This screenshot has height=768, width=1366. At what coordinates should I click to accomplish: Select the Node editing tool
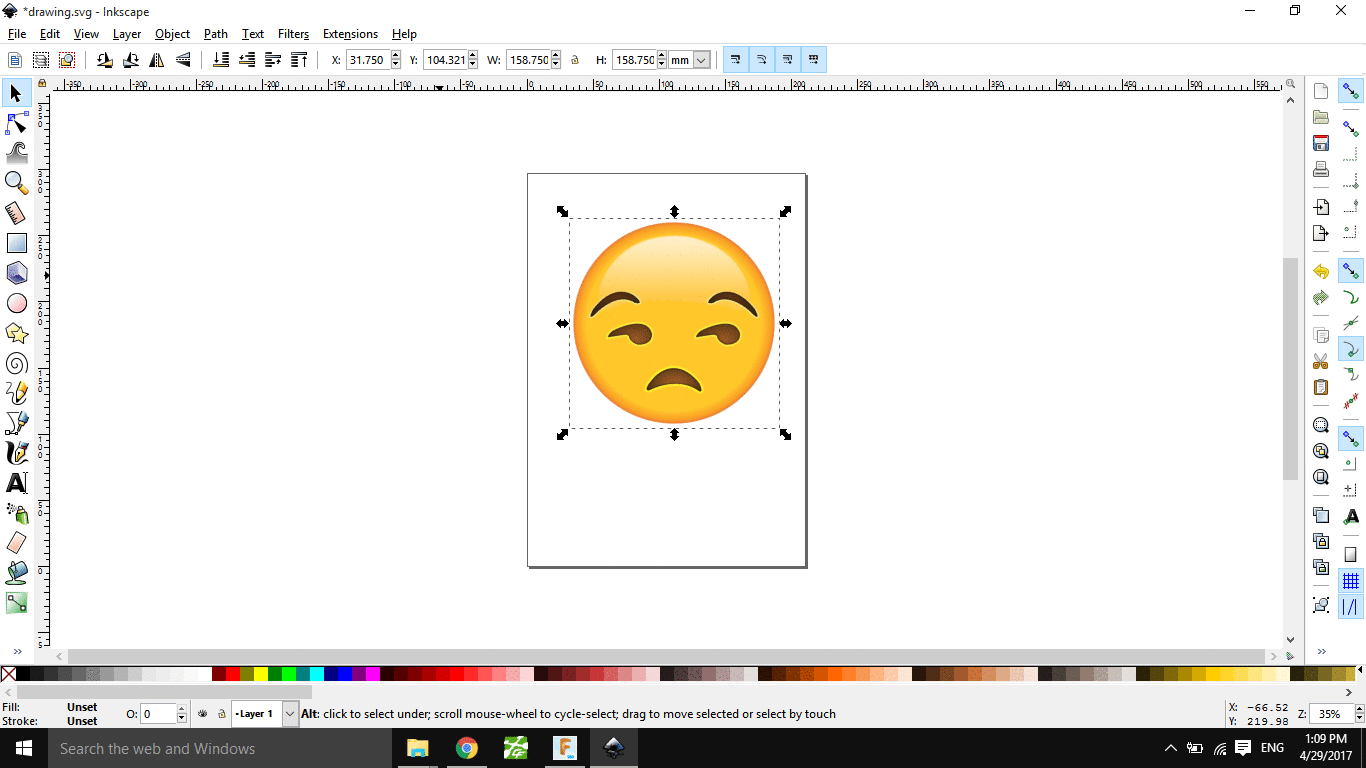click(x=16, y=123)
